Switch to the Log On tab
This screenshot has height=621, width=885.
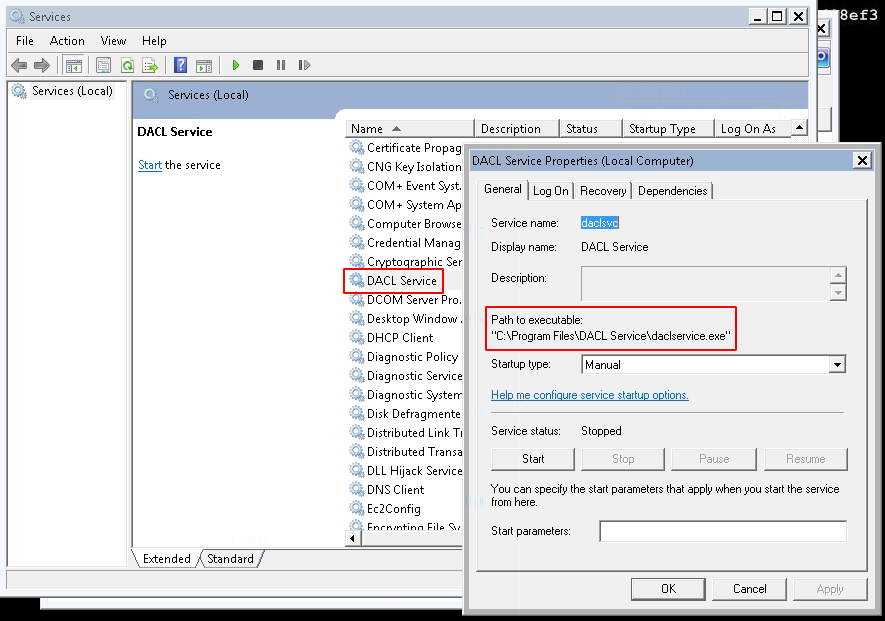point(550,191)
